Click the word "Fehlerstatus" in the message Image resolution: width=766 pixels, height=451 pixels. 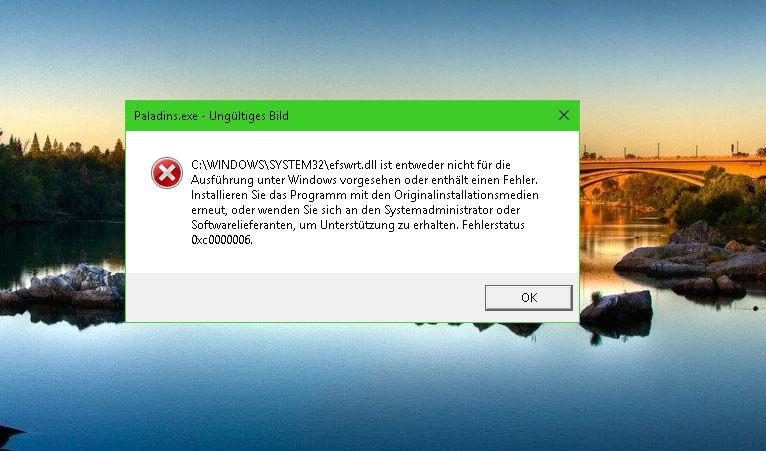click(x=493, y=225)
